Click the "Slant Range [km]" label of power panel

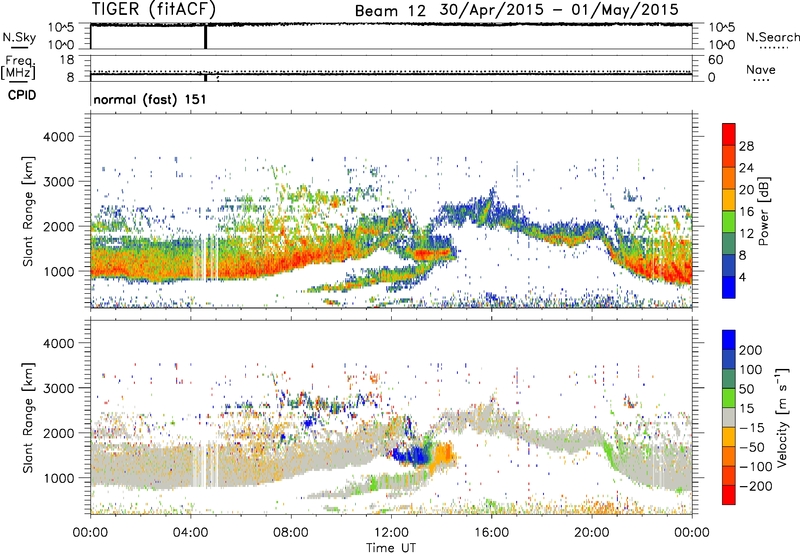tap(28, 211)
